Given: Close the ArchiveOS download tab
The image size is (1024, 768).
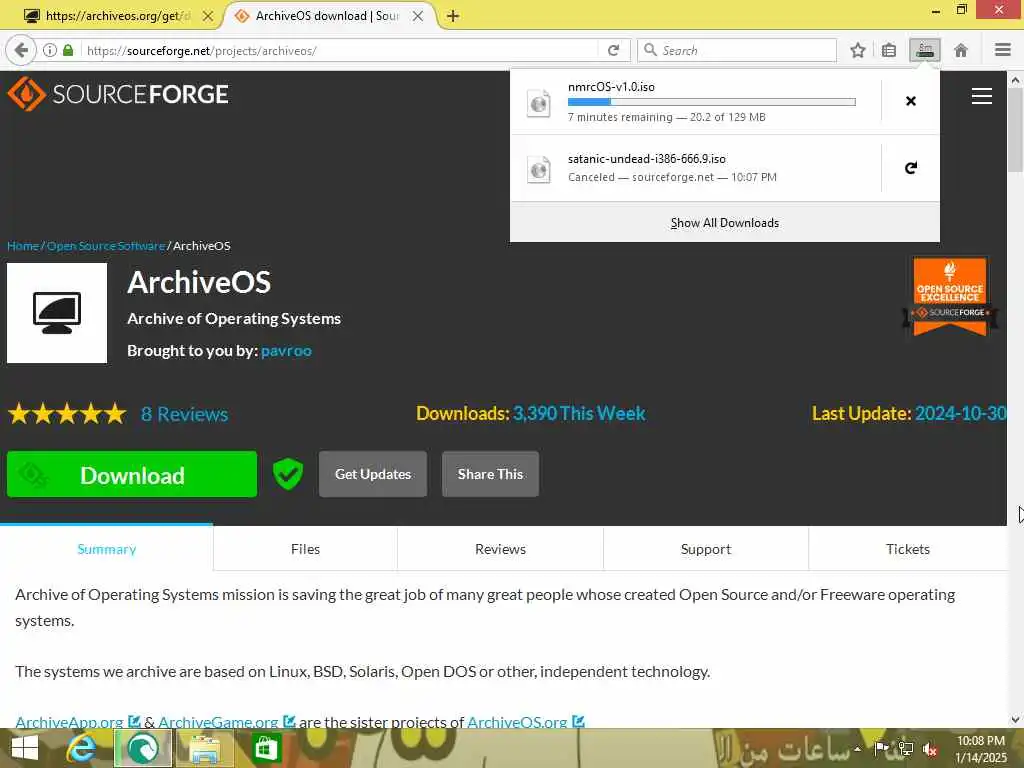Looking at the screenshot, I should pos(418,16).
